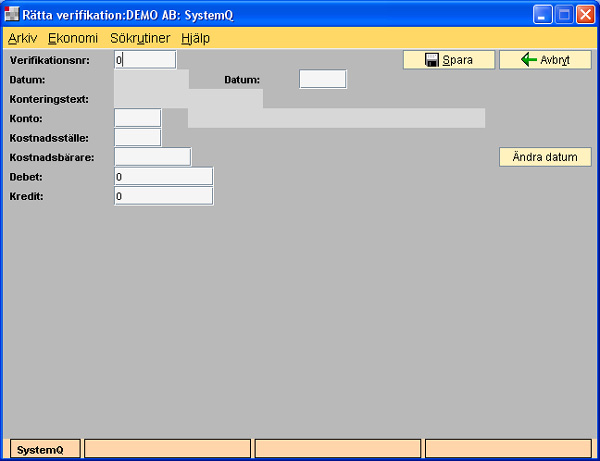Image resolution: width=600 pixels, height=461 pixels.
Task: Click the Debet amount field
Action: (x=164, y=176)
